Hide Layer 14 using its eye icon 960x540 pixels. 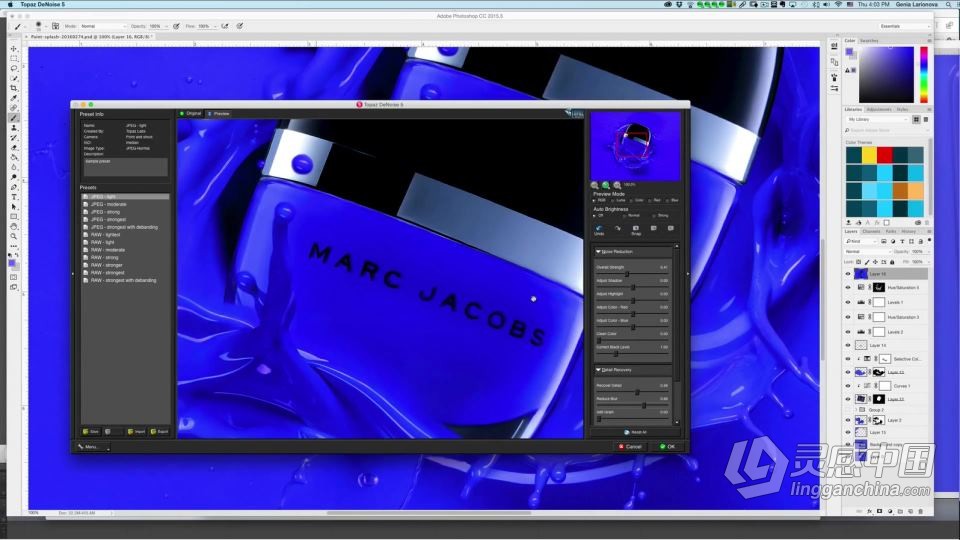pyautogui.click(x=848, y=345)
